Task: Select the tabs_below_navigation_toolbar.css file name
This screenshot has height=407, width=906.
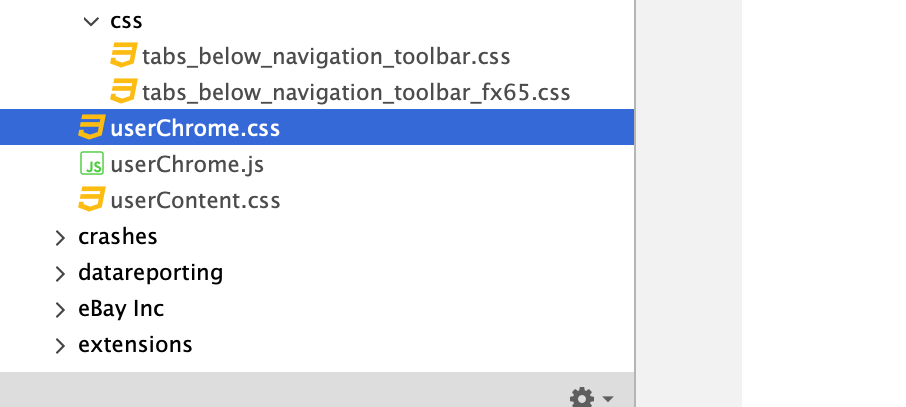Action: (327, 56)
